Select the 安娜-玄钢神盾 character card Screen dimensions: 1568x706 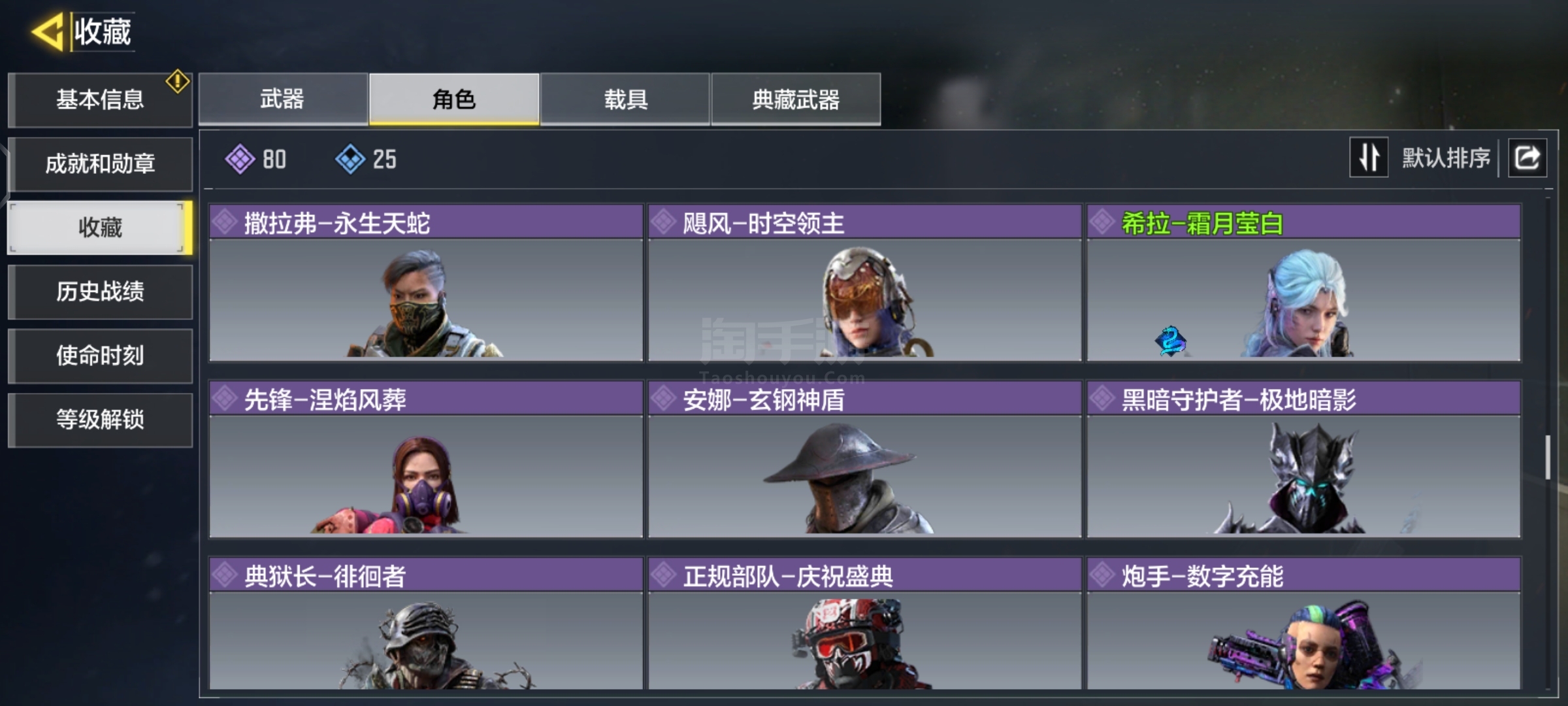[864, 460]
